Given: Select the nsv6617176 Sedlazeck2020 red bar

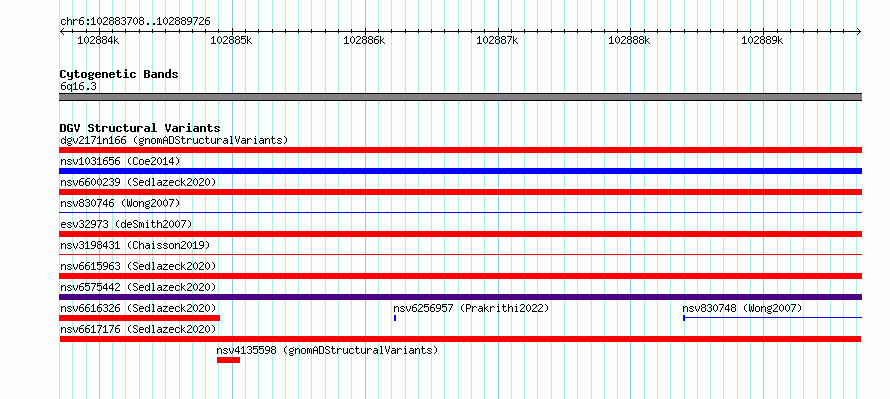Looking at the screenshot, I should (x=460, y=339).
